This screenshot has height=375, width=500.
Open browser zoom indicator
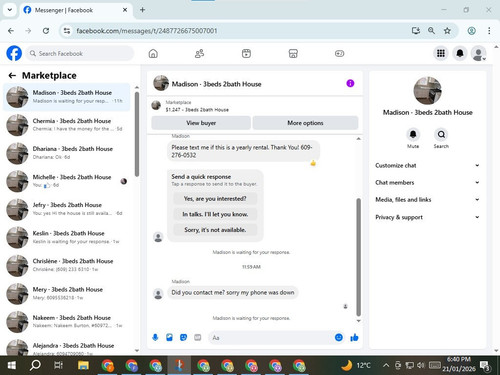pyautogui.click(x=431, y=31)
